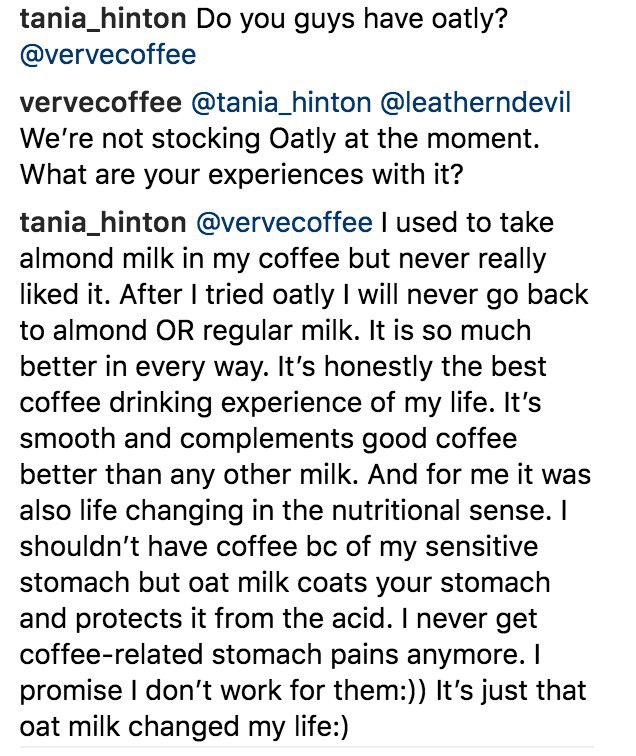Click the line 'almond milk in my coffee but never really'
The width and height of the screenshot is (636, 756).
click(283, 259)
